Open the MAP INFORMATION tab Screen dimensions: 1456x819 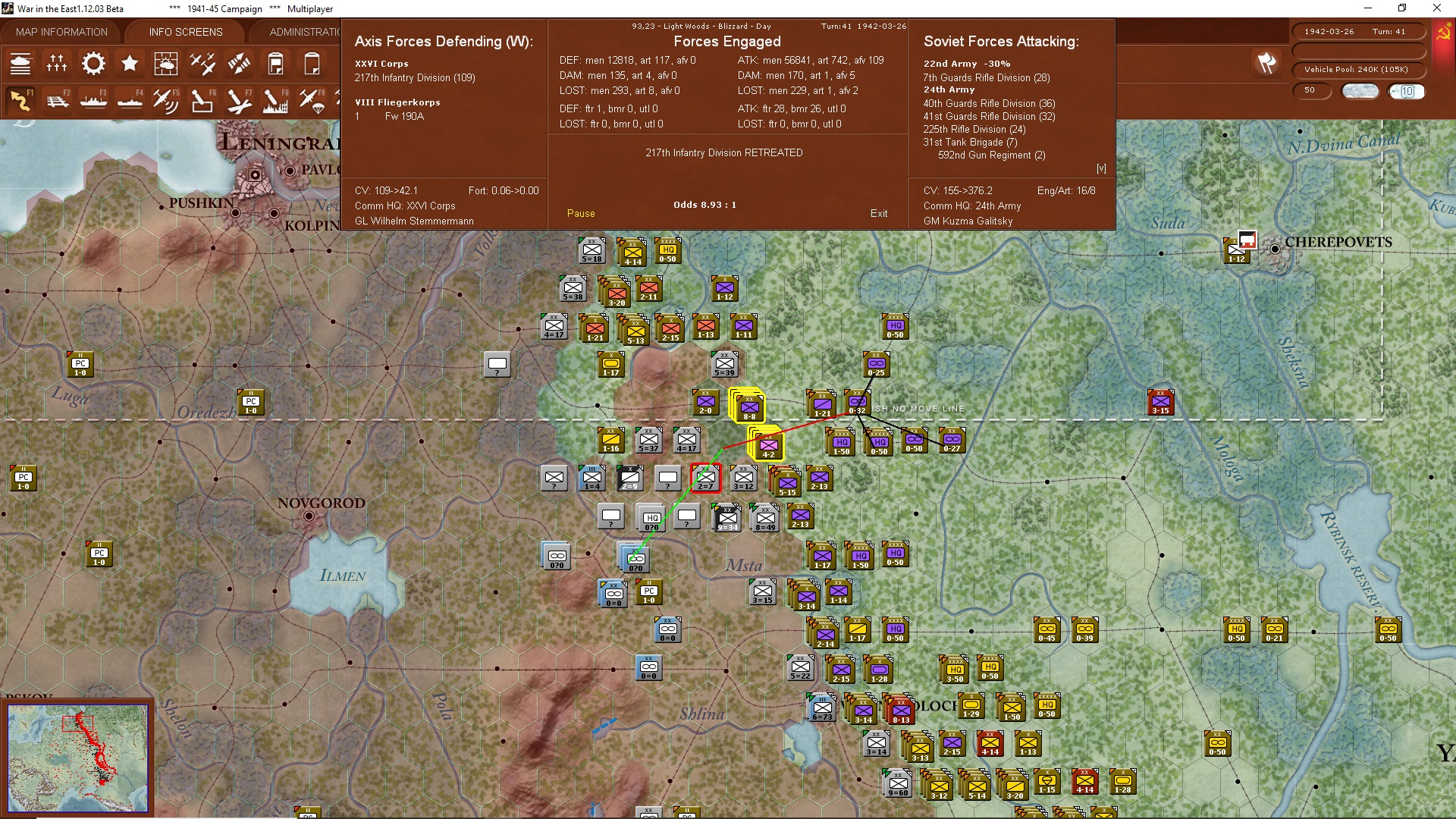(61, 32)
